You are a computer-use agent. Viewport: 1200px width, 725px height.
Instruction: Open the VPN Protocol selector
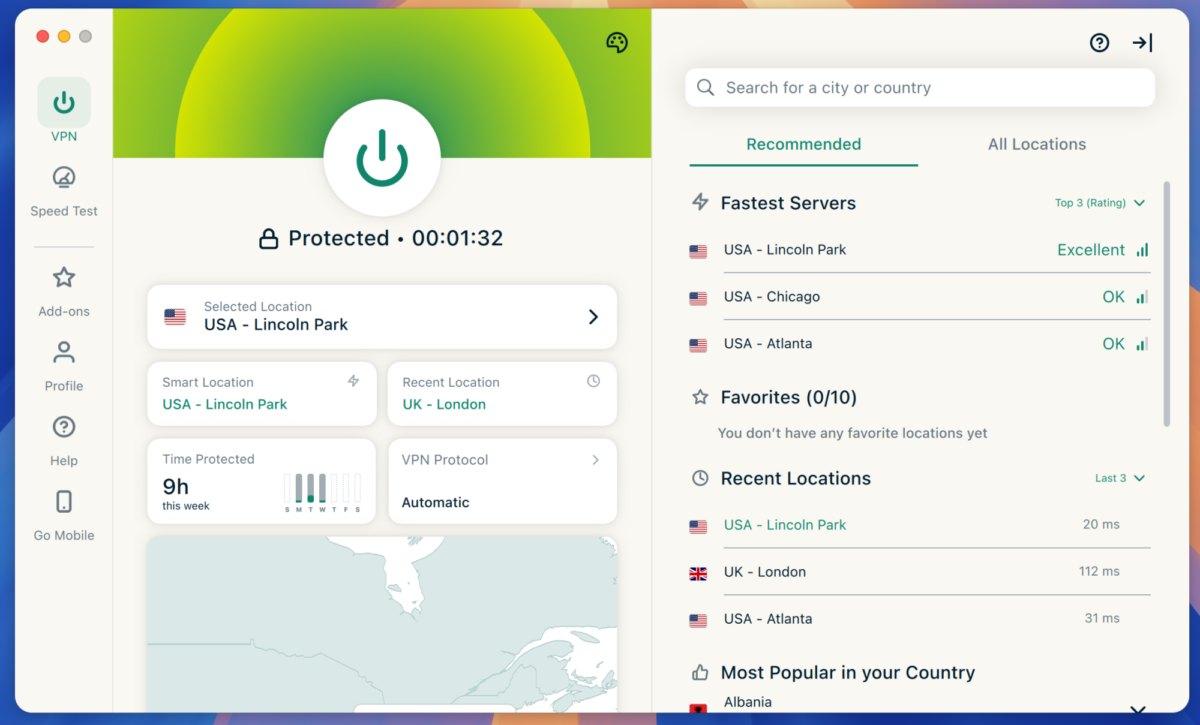point(501,481)
